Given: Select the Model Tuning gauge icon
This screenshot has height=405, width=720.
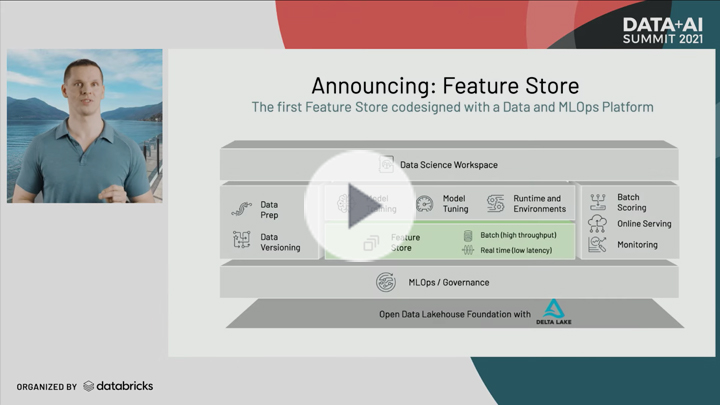Looking at the screenshot, I should pos(424,203).
